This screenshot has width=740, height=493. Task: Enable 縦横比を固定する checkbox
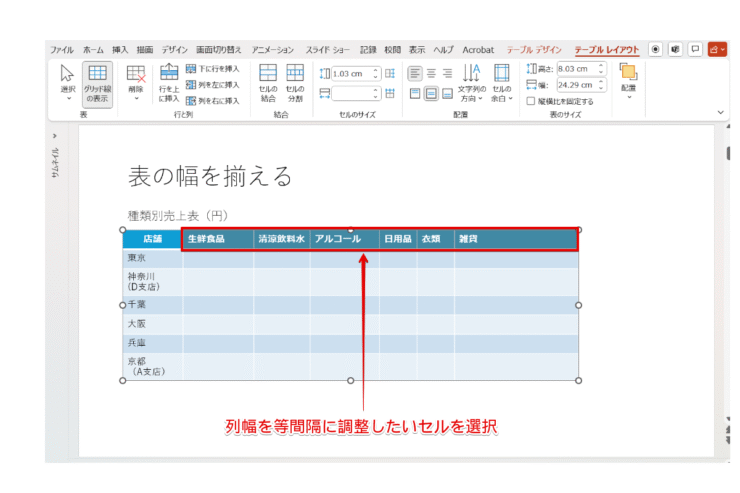coord(531,101)
